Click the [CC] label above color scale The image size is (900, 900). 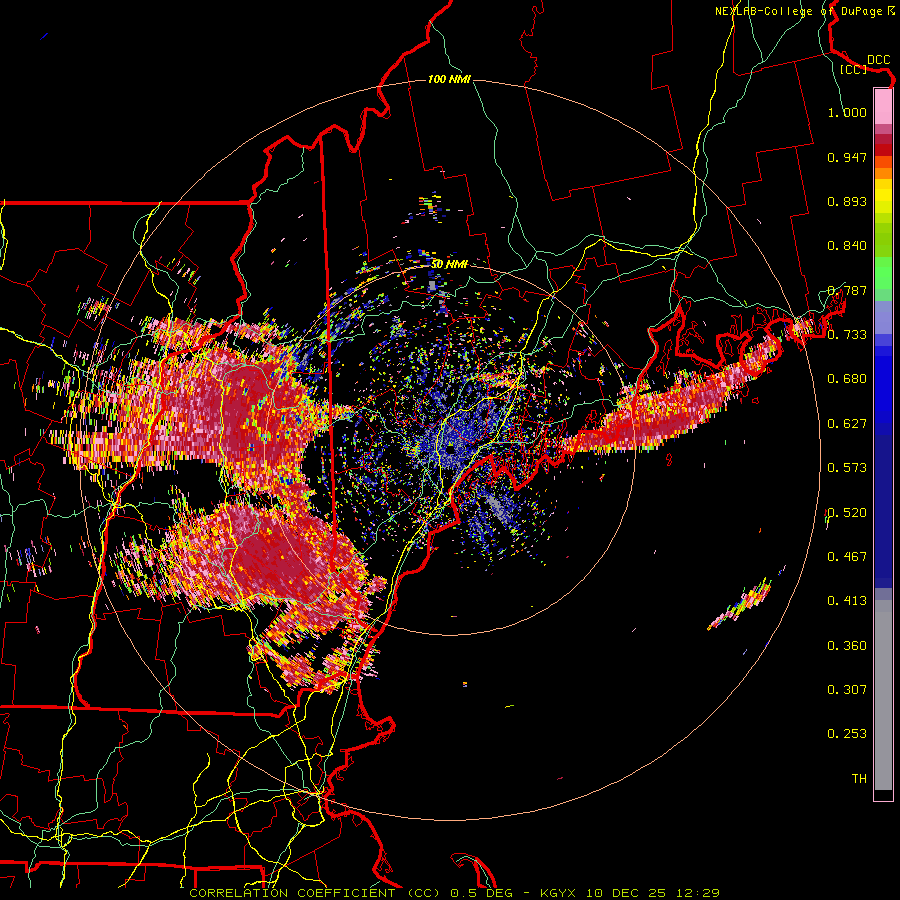[854, 69]
